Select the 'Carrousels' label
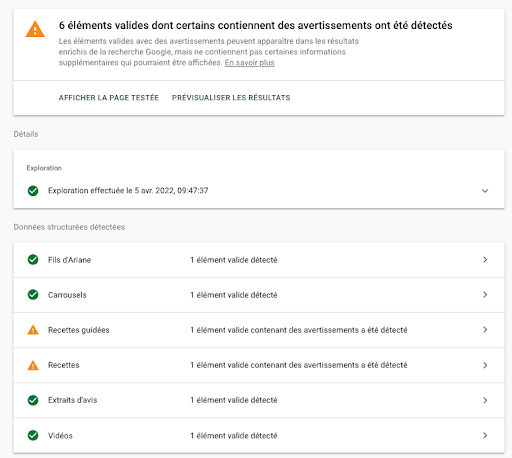Viewport: 512px width, 458px height. coord(67,295)
